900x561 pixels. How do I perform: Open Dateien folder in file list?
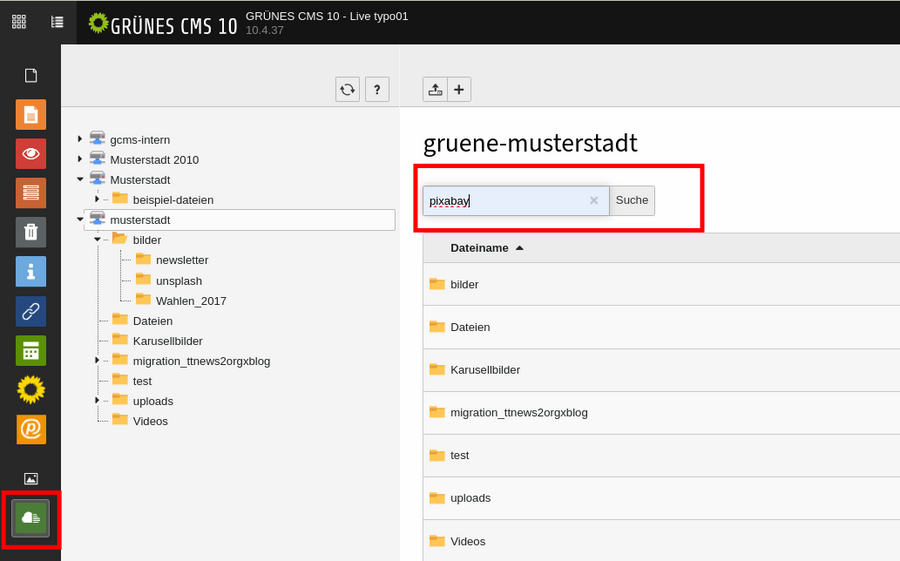pos(470,327)
